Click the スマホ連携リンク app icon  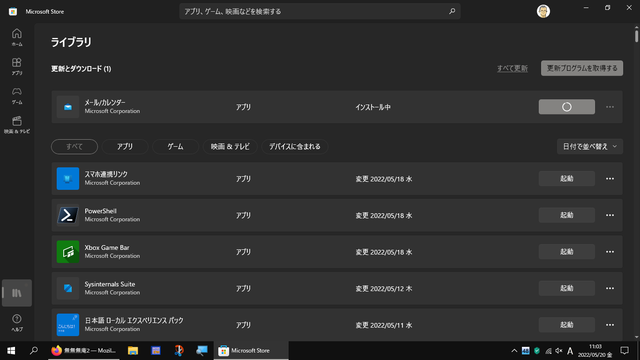(x=68, y=178)
